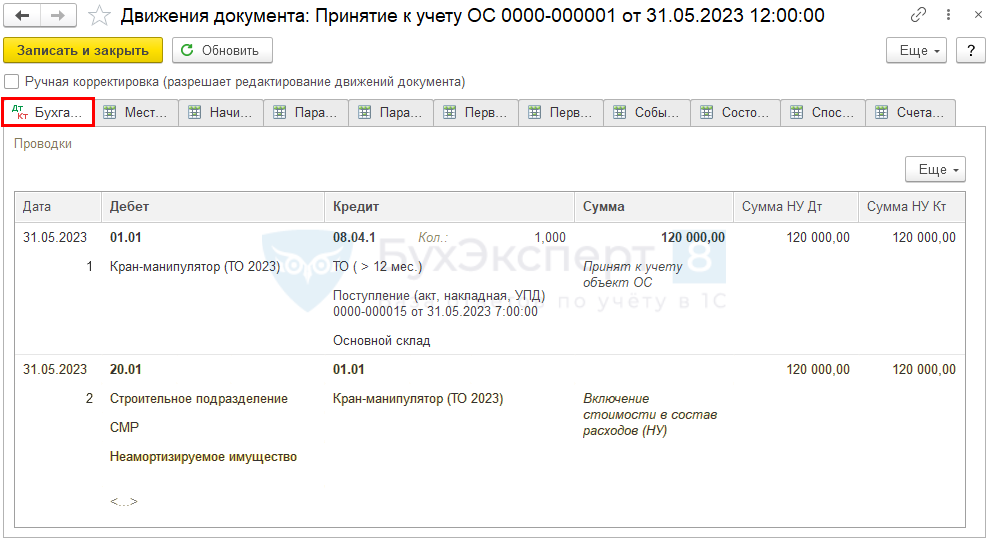This screenshot has width=989, height=542.
Task: Copy link using the chain icon
Action: point(918,15)
